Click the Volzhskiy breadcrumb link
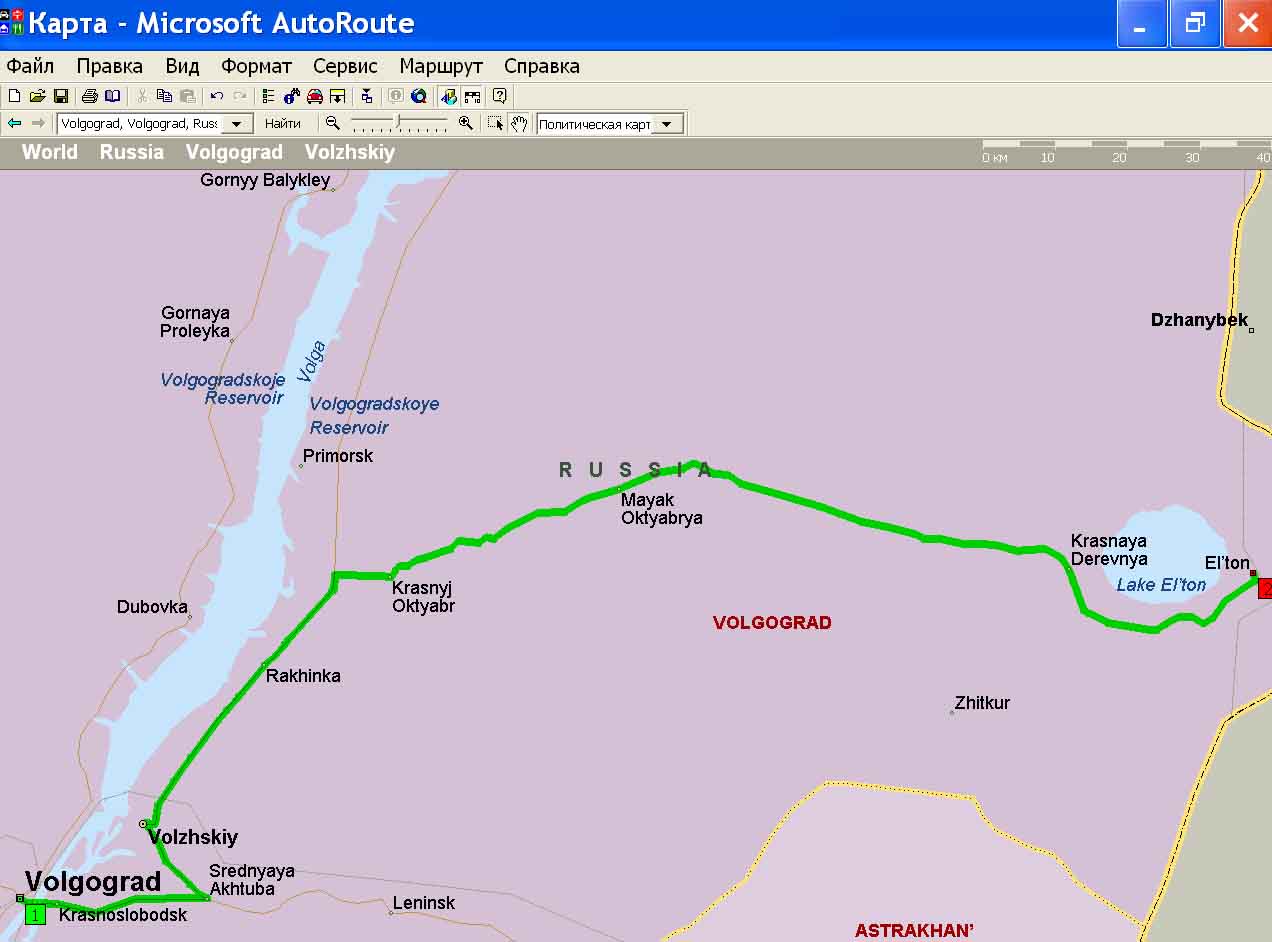 coord(350,152)
